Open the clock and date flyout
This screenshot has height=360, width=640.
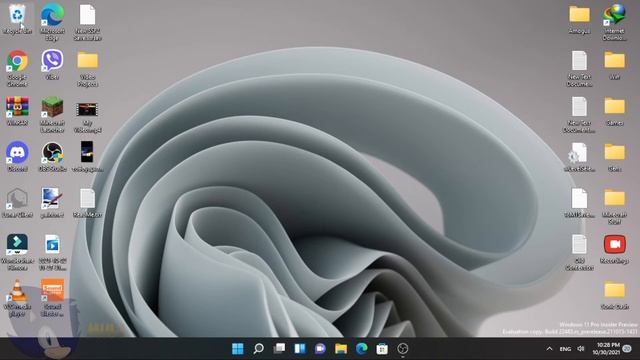pos(606,349)
